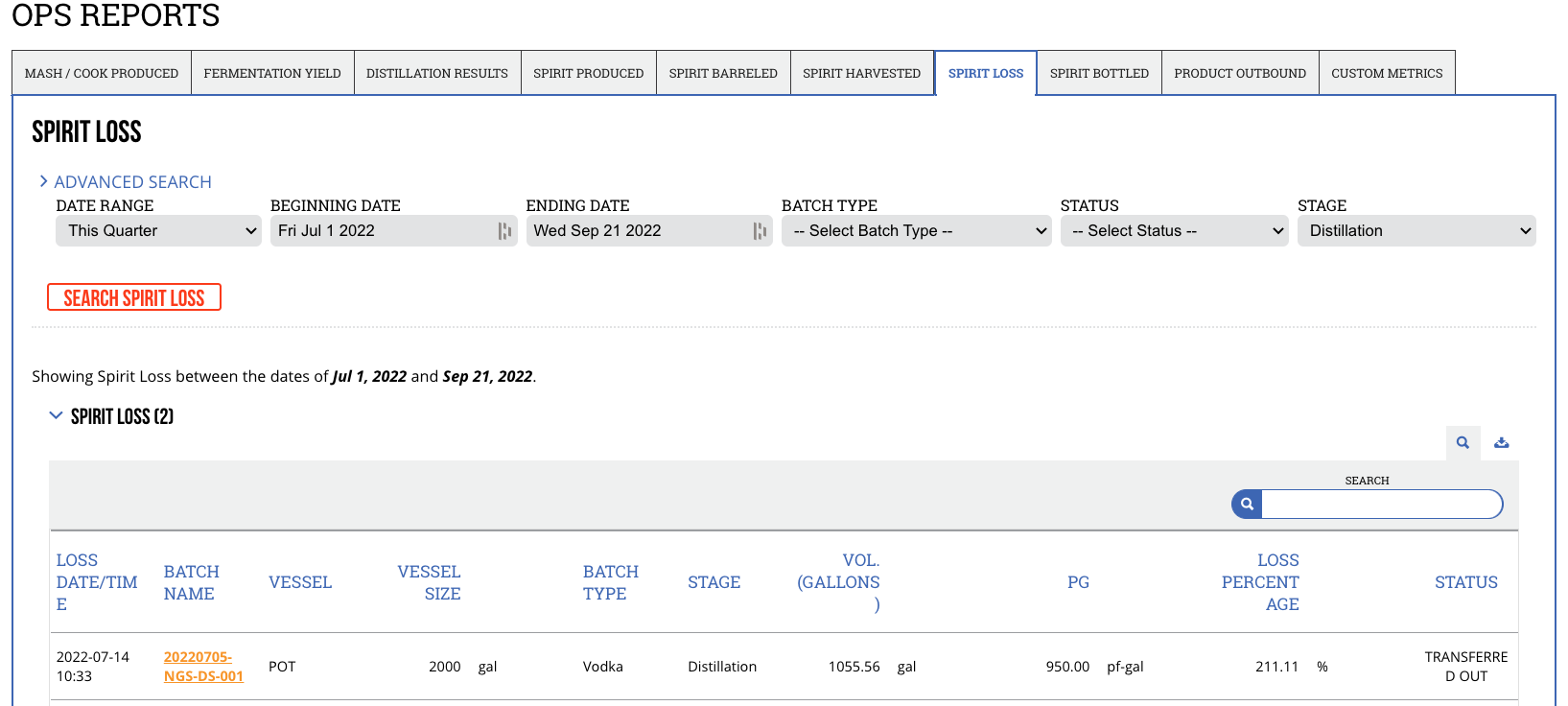
Task: Click the POT vessel cell
Action: click(282, 667)
